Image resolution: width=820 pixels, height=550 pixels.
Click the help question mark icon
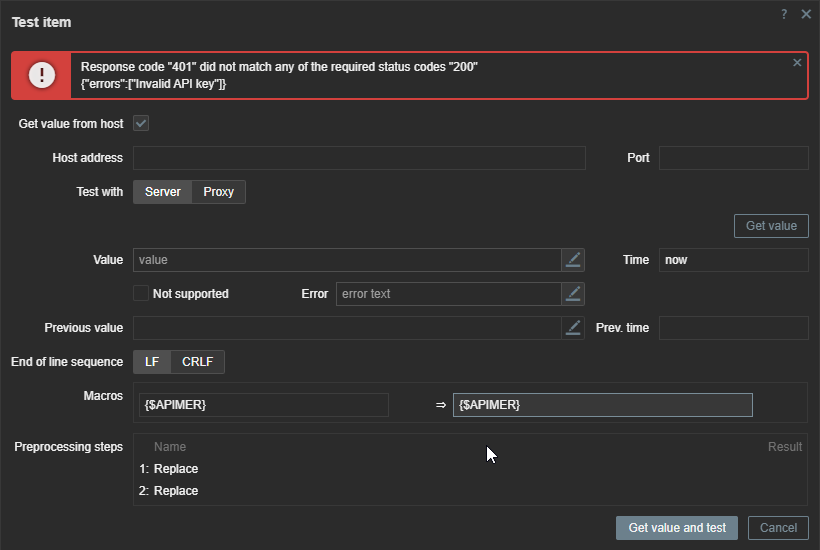784,14
